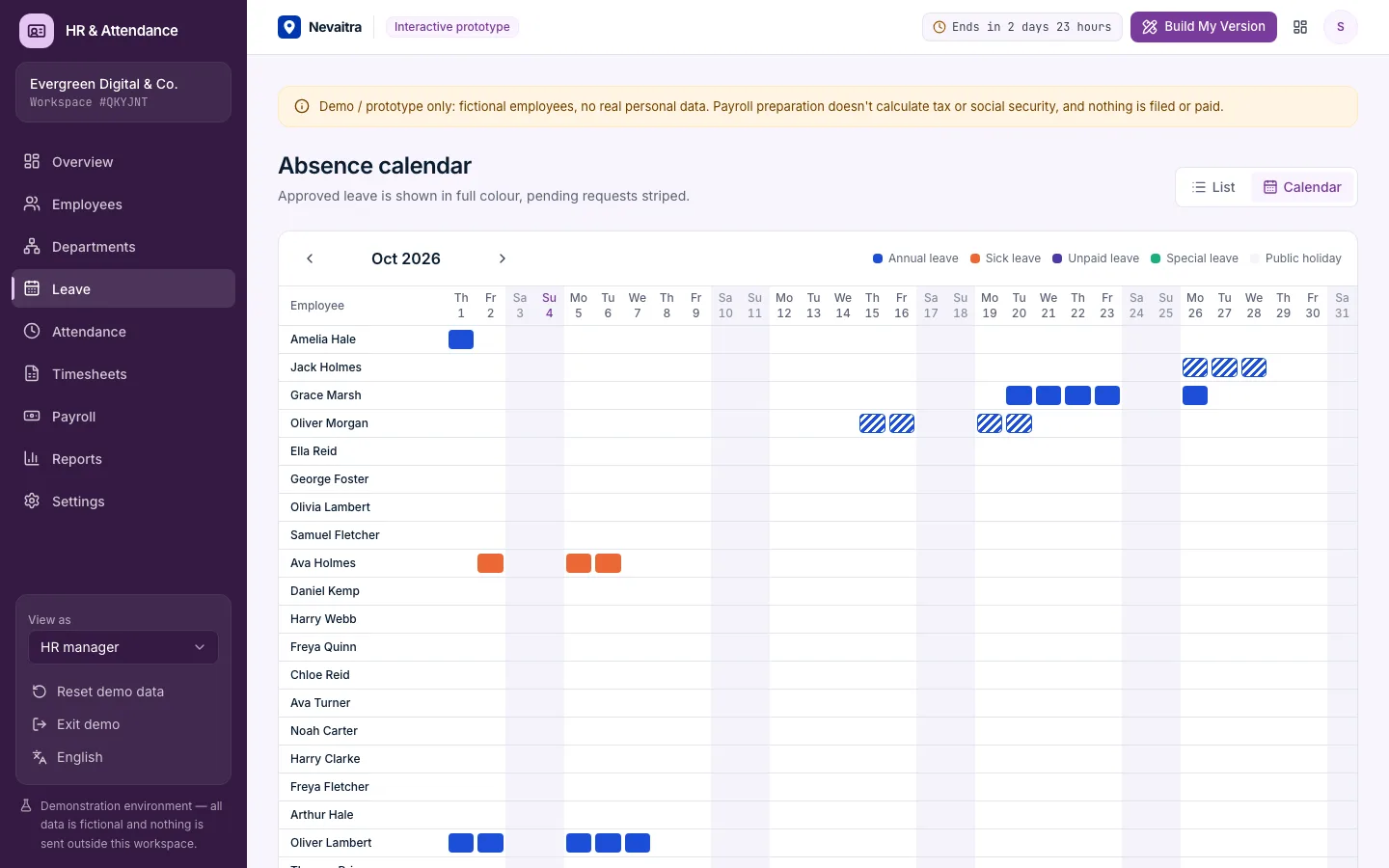
Task: Open the View as HR manager dropdown
Action: click(x=123, y=647)
